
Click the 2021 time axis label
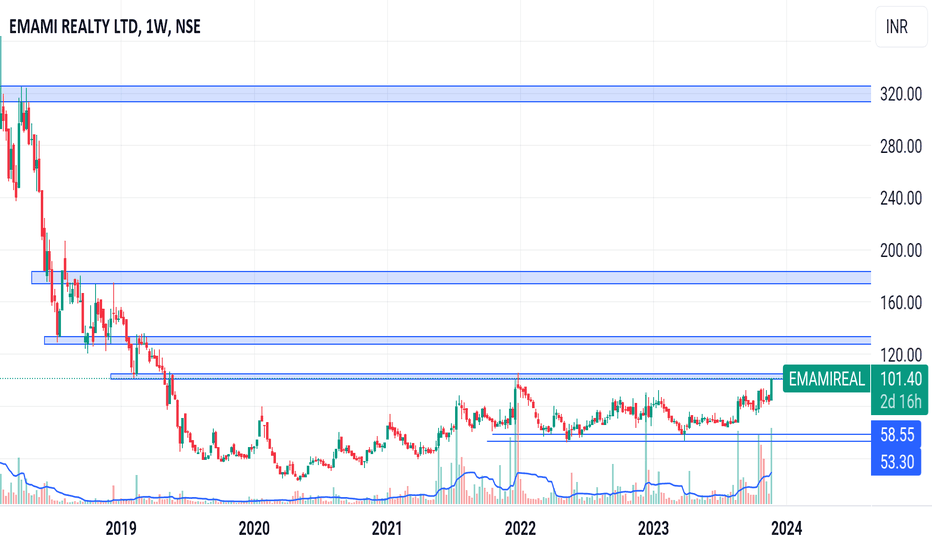[387, 528]
